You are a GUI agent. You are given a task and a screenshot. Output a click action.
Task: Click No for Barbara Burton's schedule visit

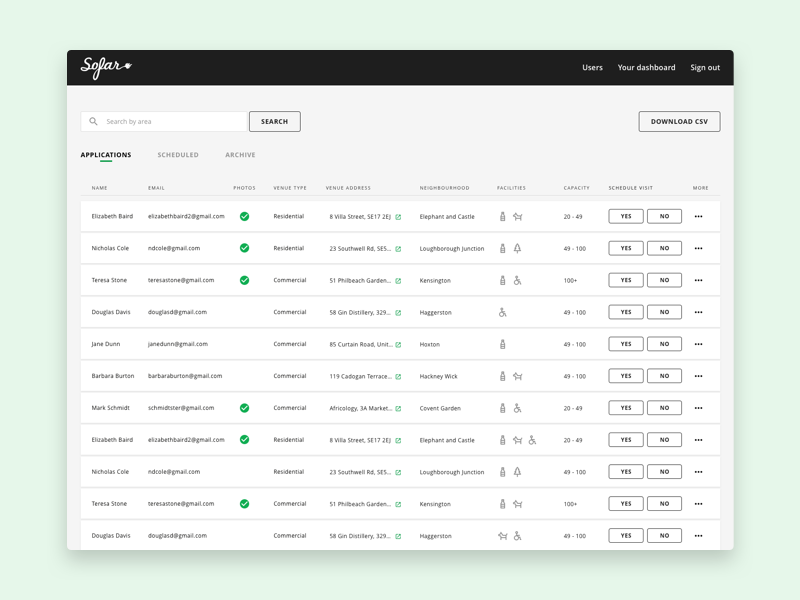pos(664,376)
